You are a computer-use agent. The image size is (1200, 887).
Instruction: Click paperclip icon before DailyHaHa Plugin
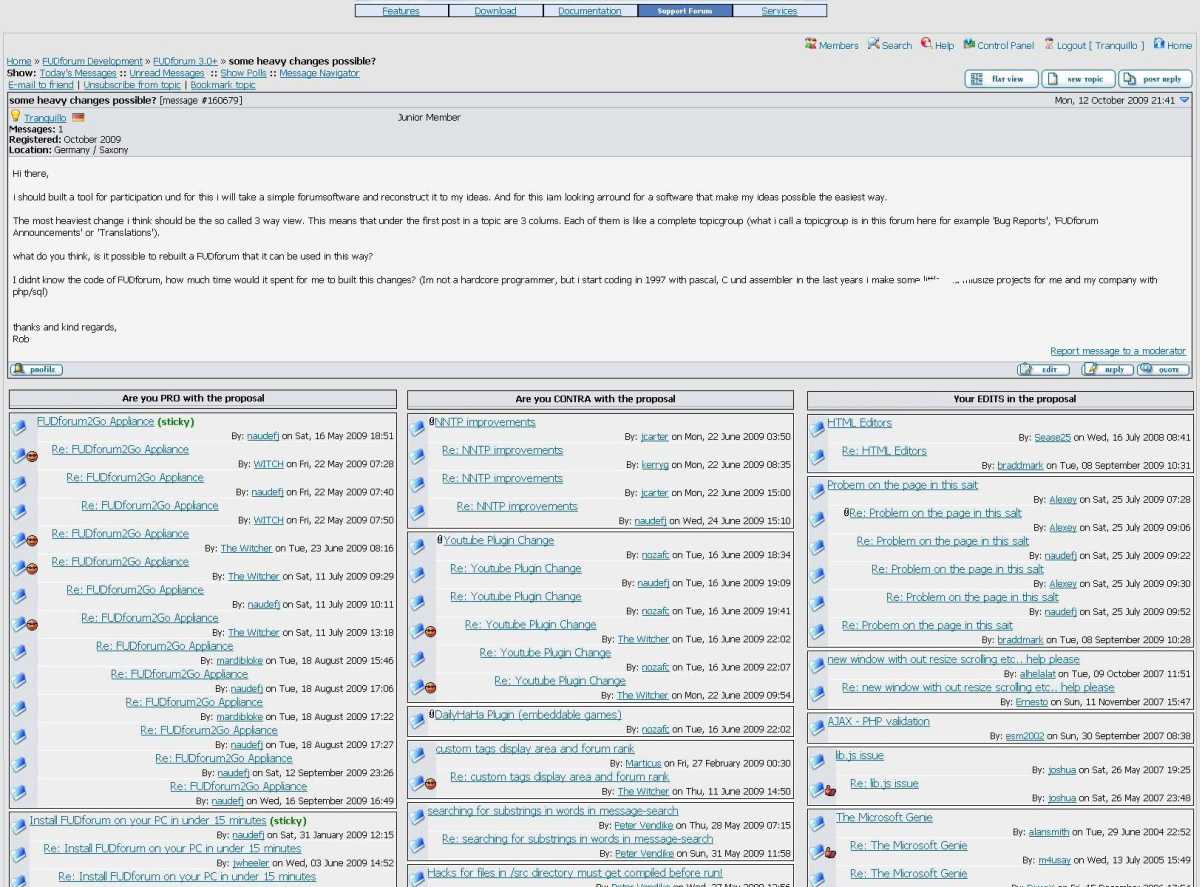click(432, 715)
